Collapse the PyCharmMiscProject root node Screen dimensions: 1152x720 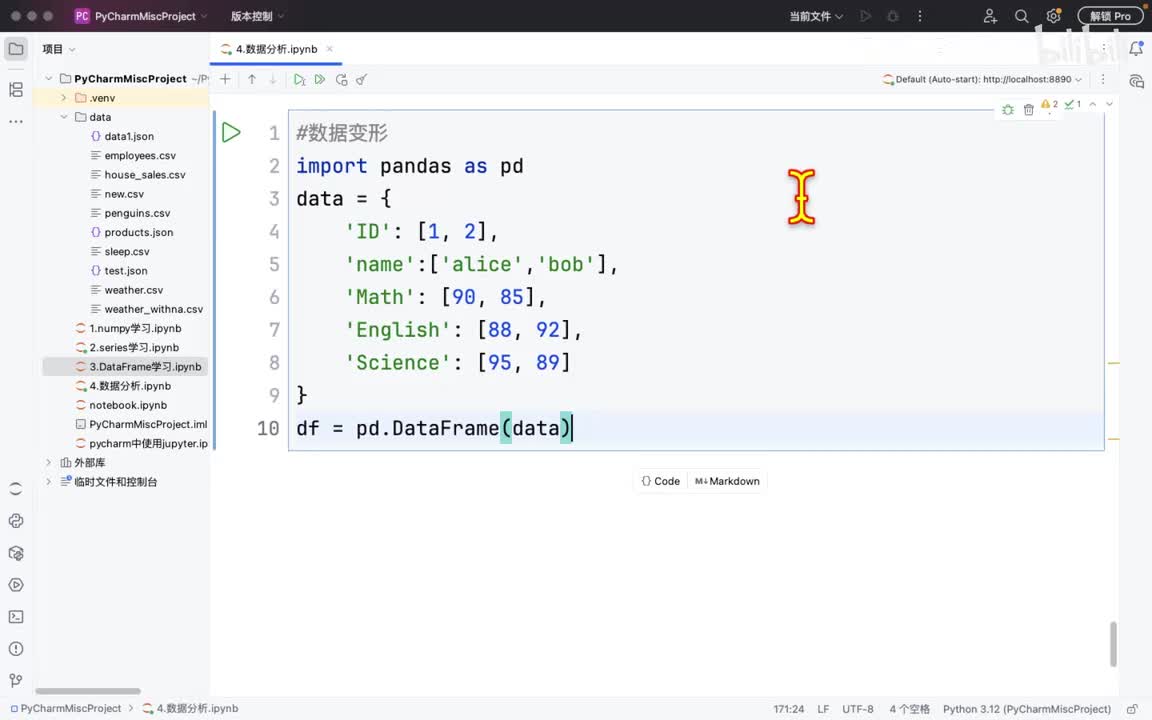[48, 79]
